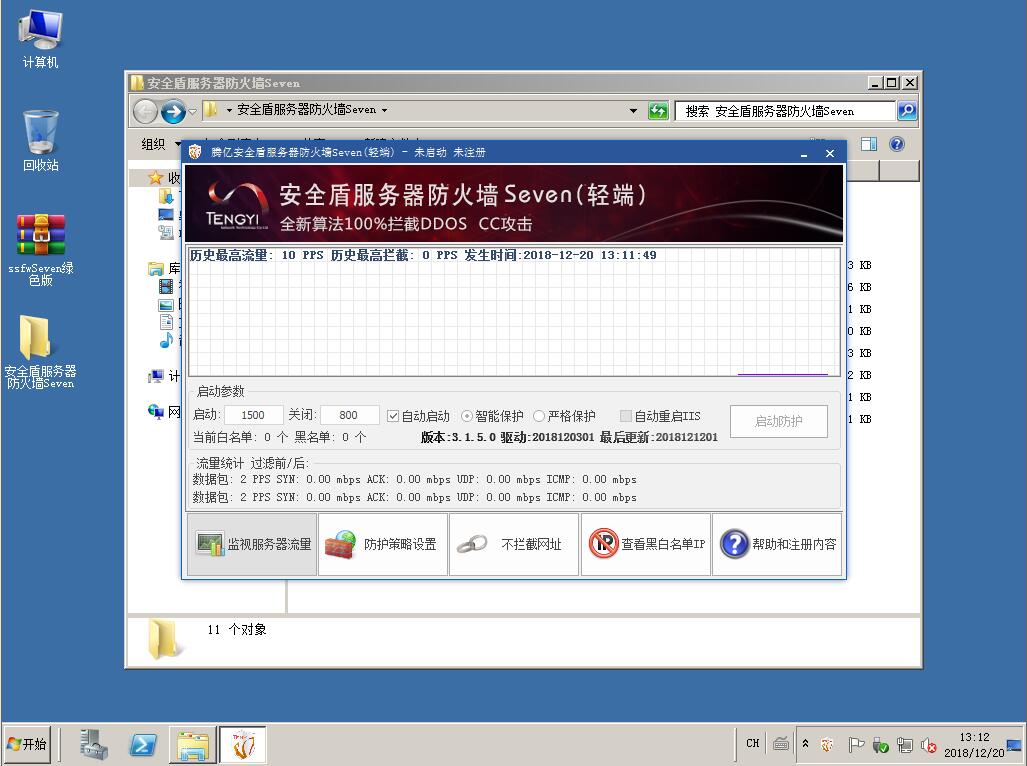The height and width of the screenshot is (766, 1027).
Task: Click the keyboard icon in language bar
Action: 780,744
